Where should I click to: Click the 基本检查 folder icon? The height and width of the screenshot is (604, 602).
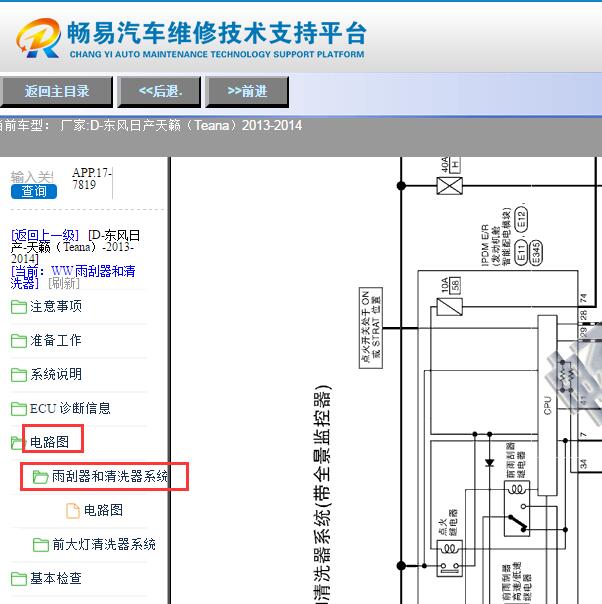click(18, 579)
